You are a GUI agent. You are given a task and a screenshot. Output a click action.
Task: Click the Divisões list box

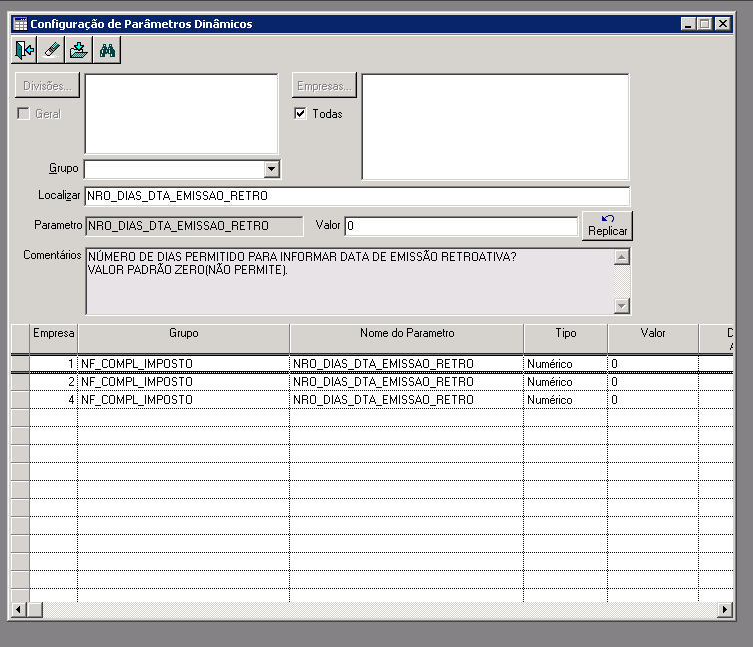[x=182, y=114]
